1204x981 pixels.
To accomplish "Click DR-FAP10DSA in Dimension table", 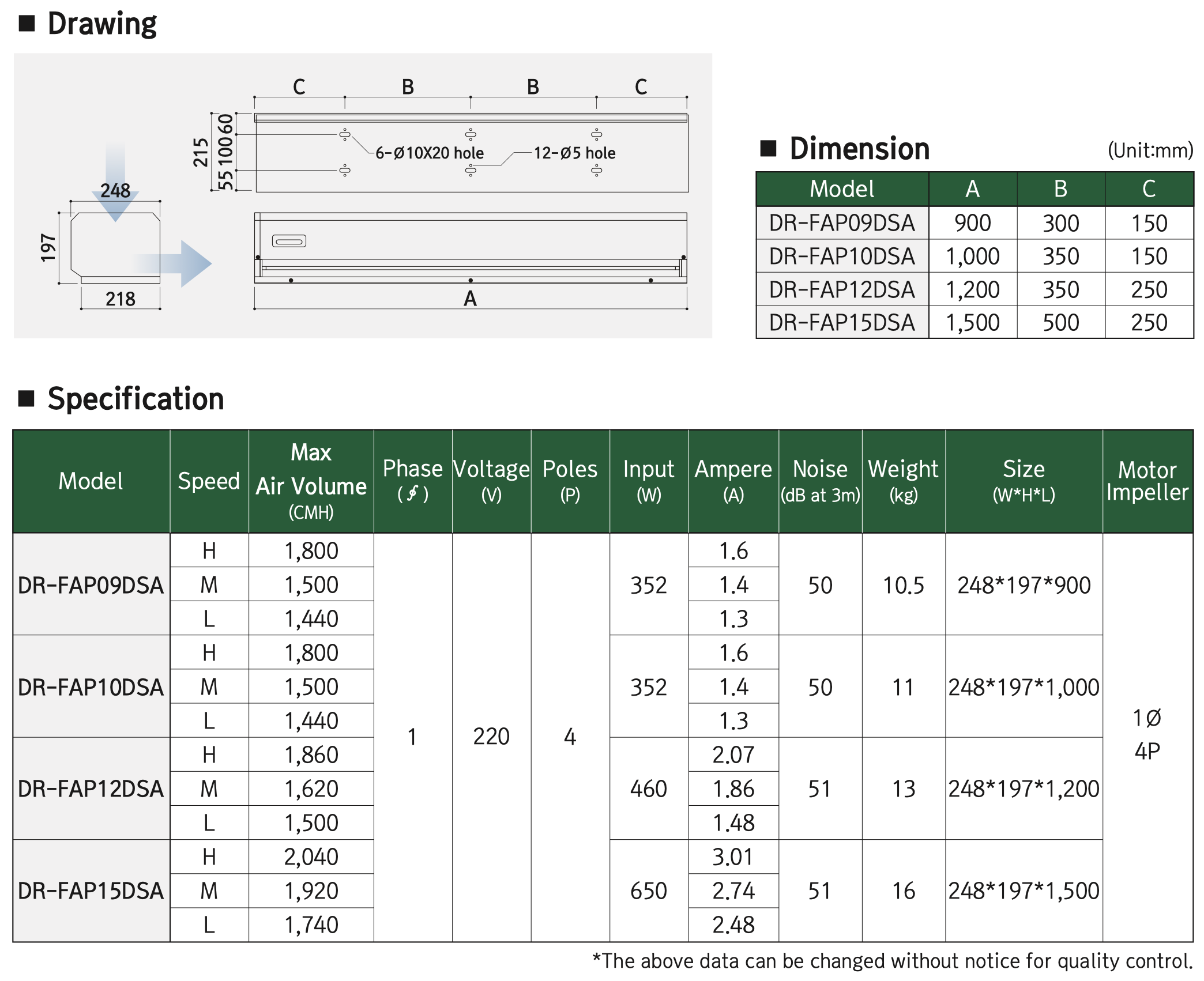I will point(842,256).
